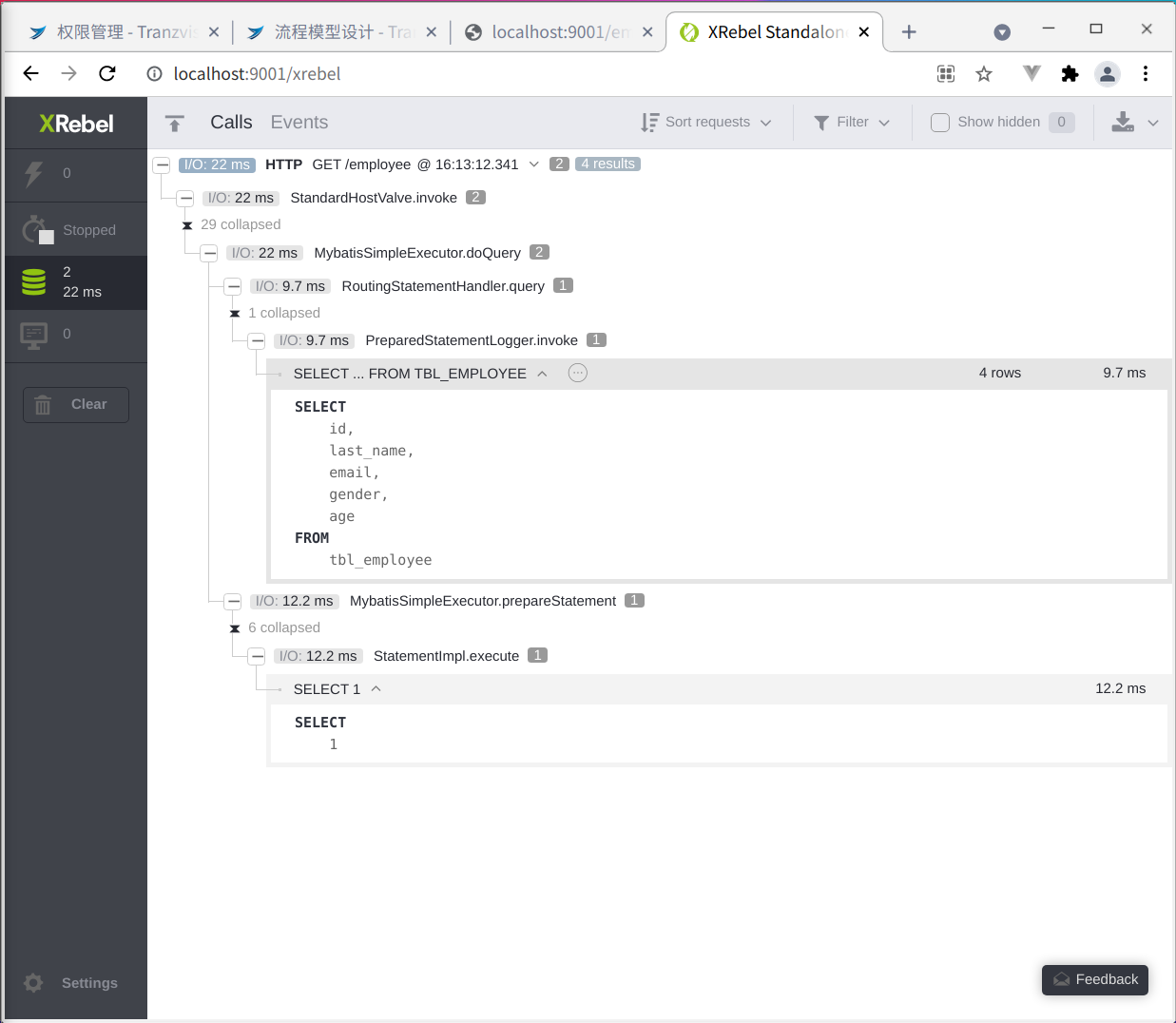Enable the Show hidden checkbox

pos(940,123)
